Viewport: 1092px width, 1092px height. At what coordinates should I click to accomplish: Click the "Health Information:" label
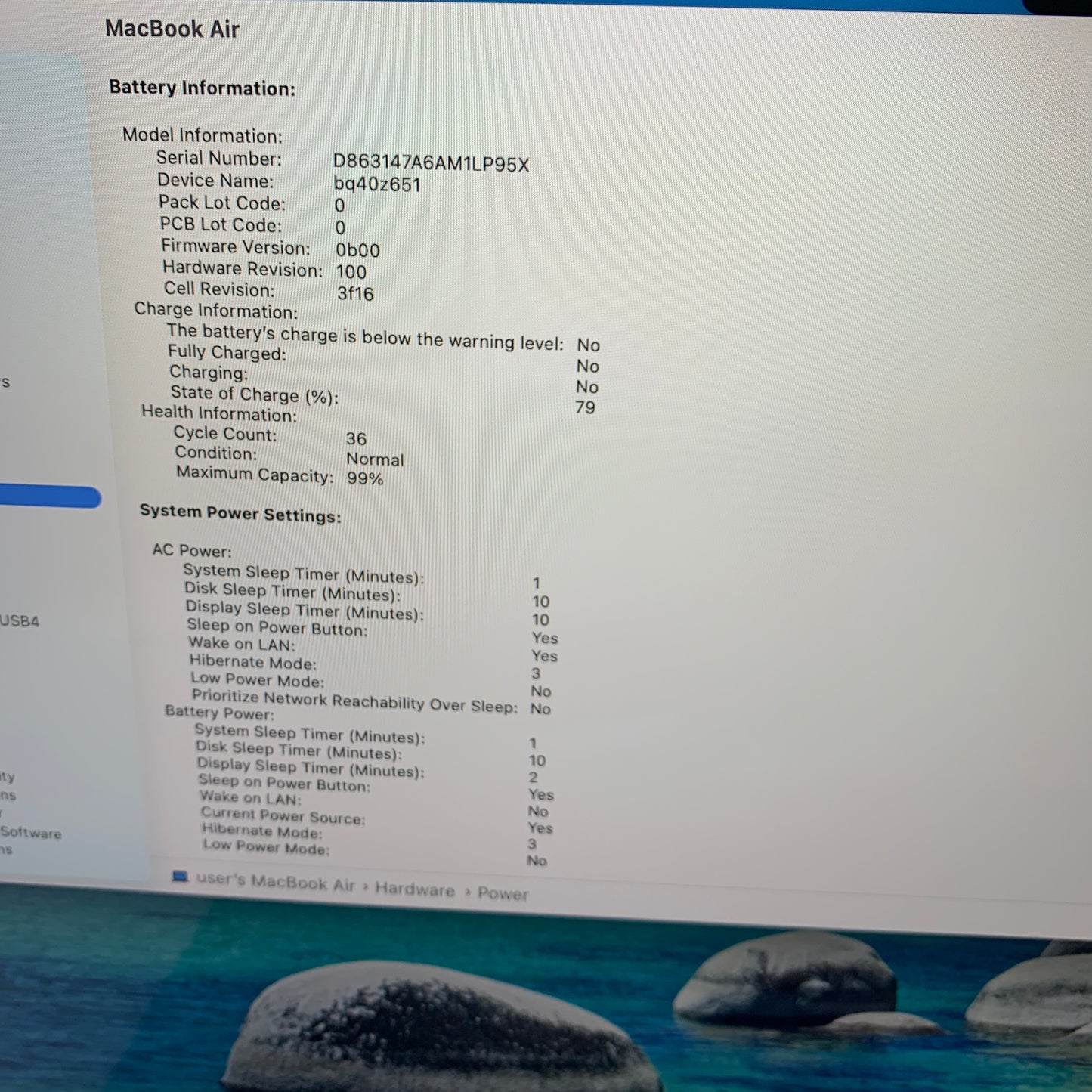point(219,413)
